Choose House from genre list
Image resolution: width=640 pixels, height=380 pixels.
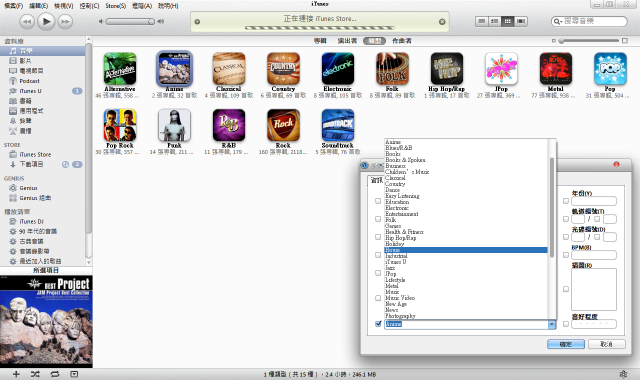pyautogui.click(x=466, y=250)
